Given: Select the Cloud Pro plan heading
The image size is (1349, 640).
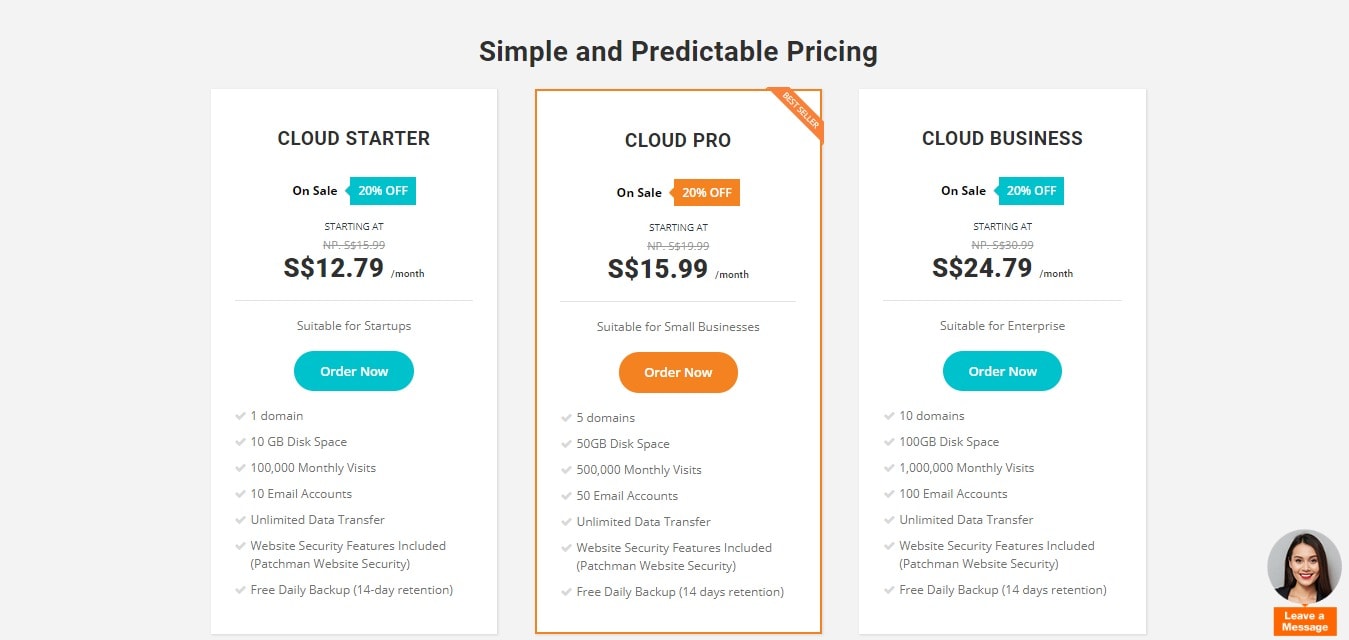Looking at the screenshot, I should click(678, 141).
